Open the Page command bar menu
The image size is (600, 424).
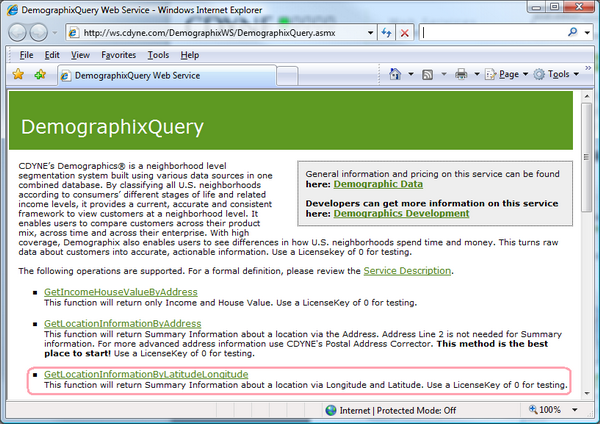tap(507, 74)
